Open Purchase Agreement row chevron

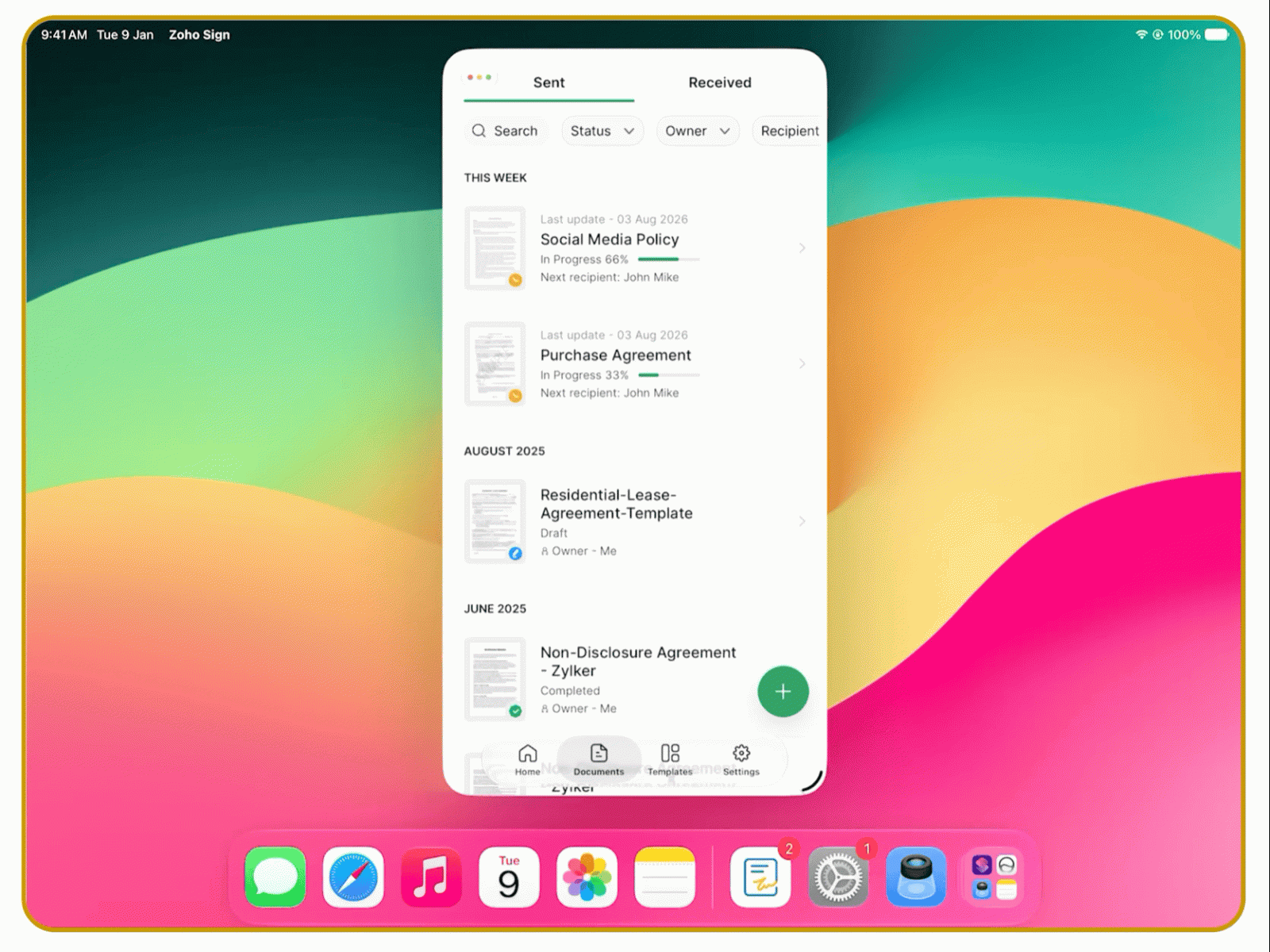click(x=802, y=364)
